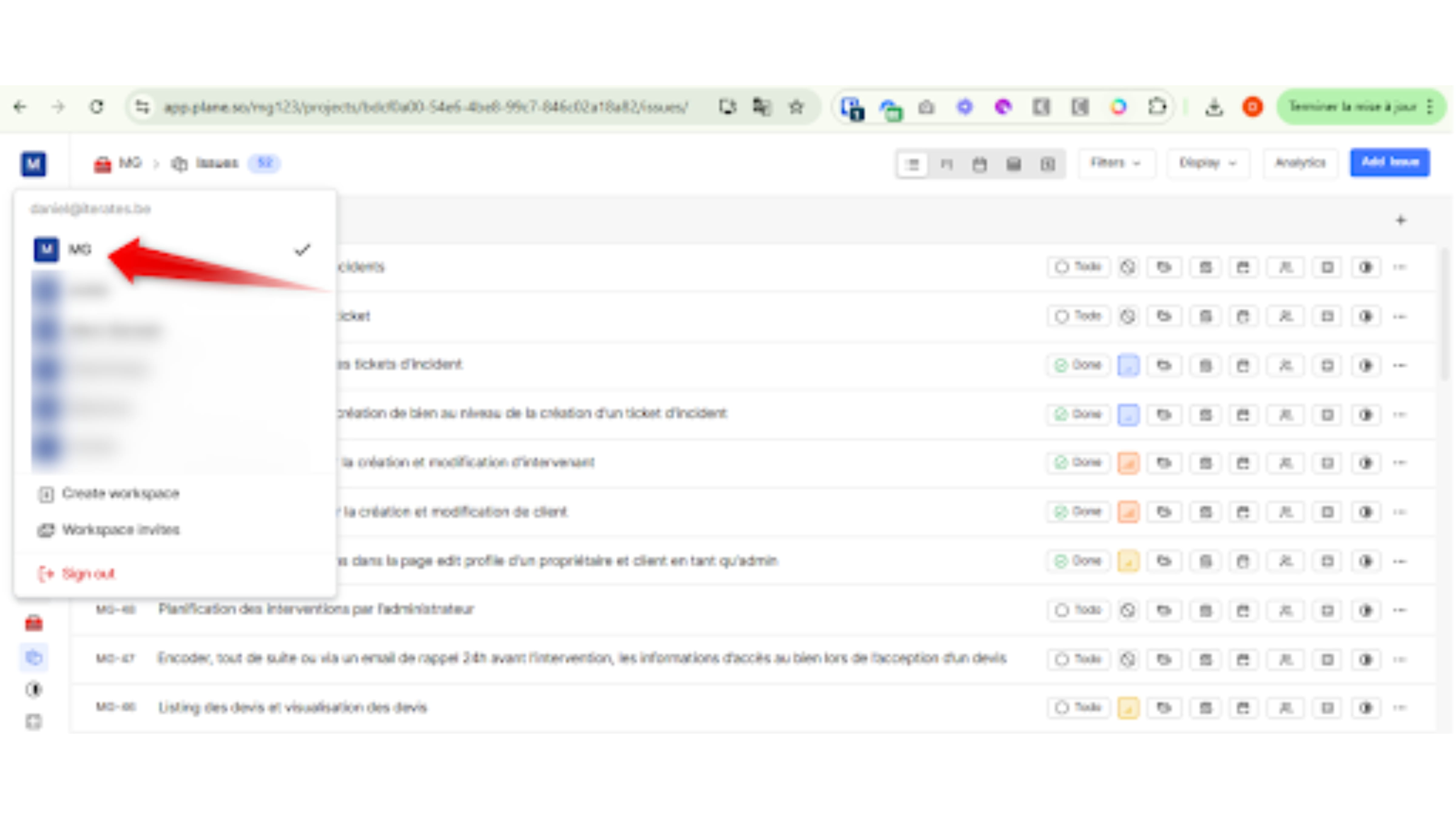The width and height of the screenshot is (1456, 819).
Task: Click the red Sign out link
Action: coord(88,574)
